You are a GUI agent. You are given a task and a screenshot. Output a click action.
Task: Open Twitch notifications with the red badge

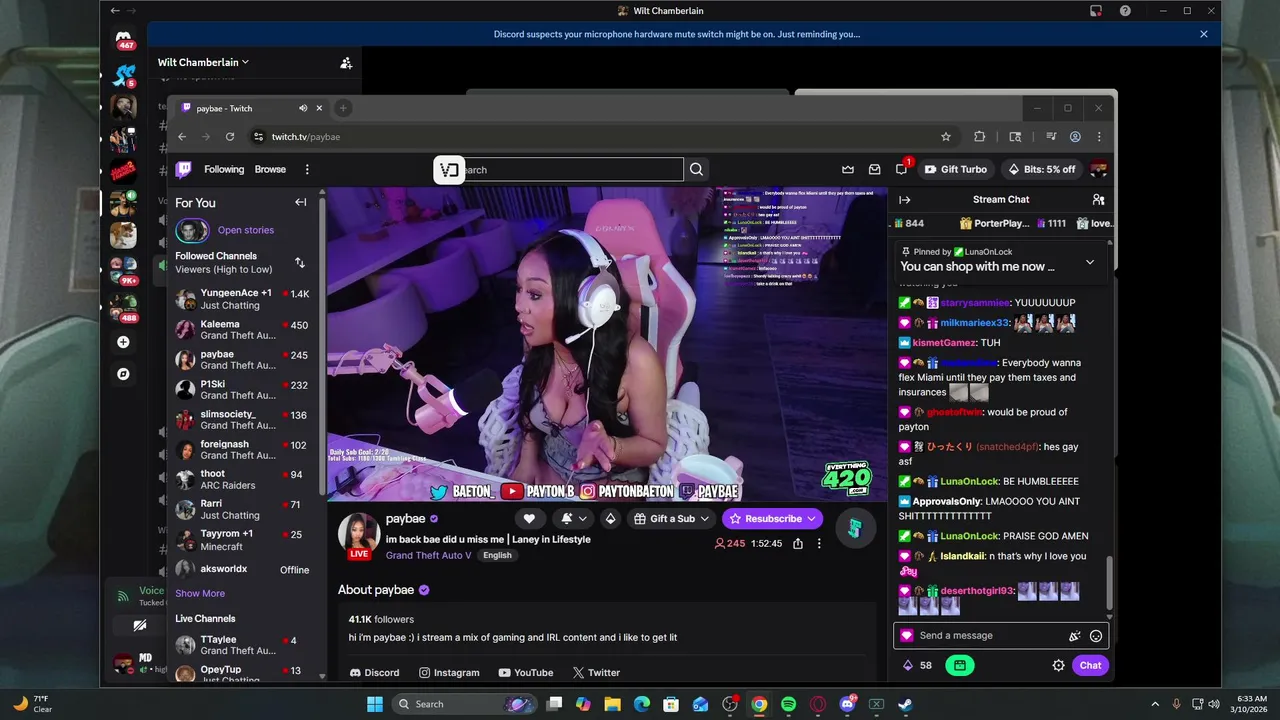coord(902,169)
